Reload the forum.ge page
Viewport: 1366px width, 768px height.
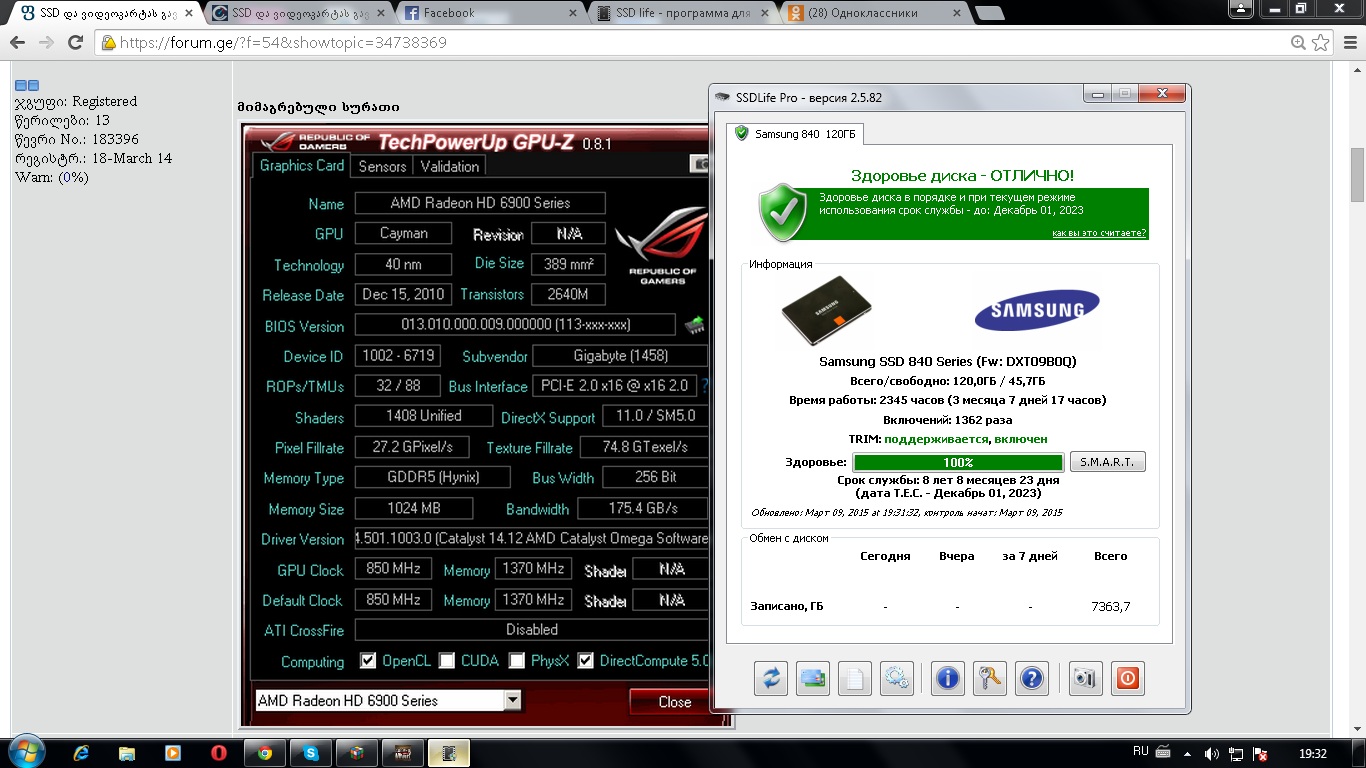coord(75,43)
